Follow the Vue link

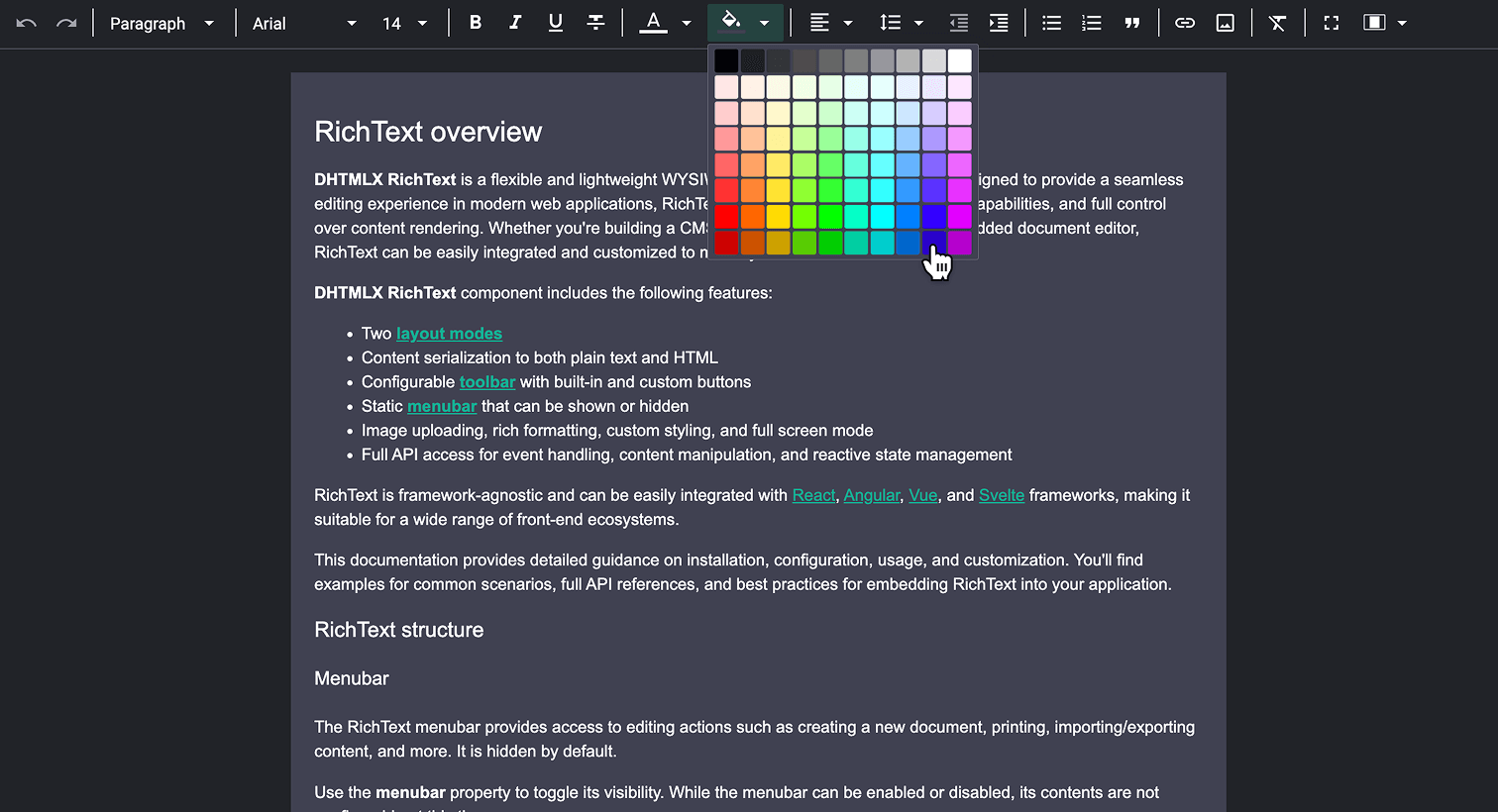[x=923, y=495]
